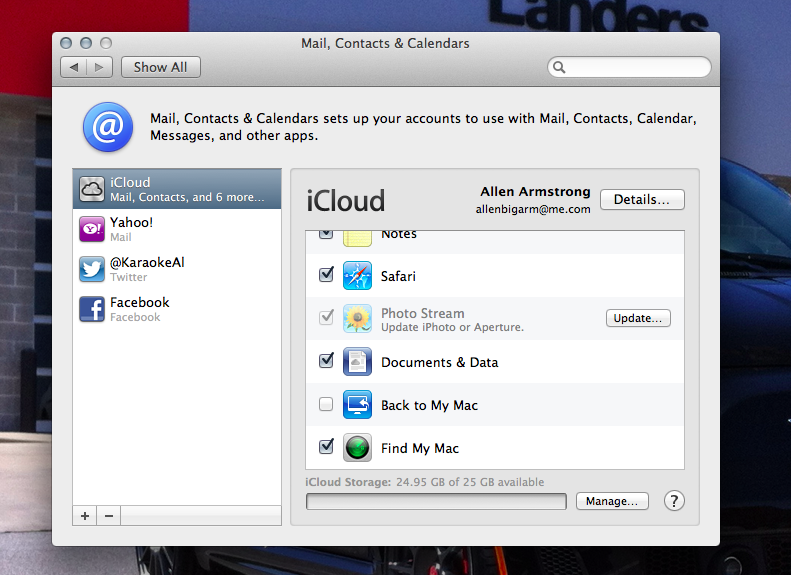Click the Back to My Mac icon
The height and width of the screenshot is (575, 791).
tap(357, 405)
